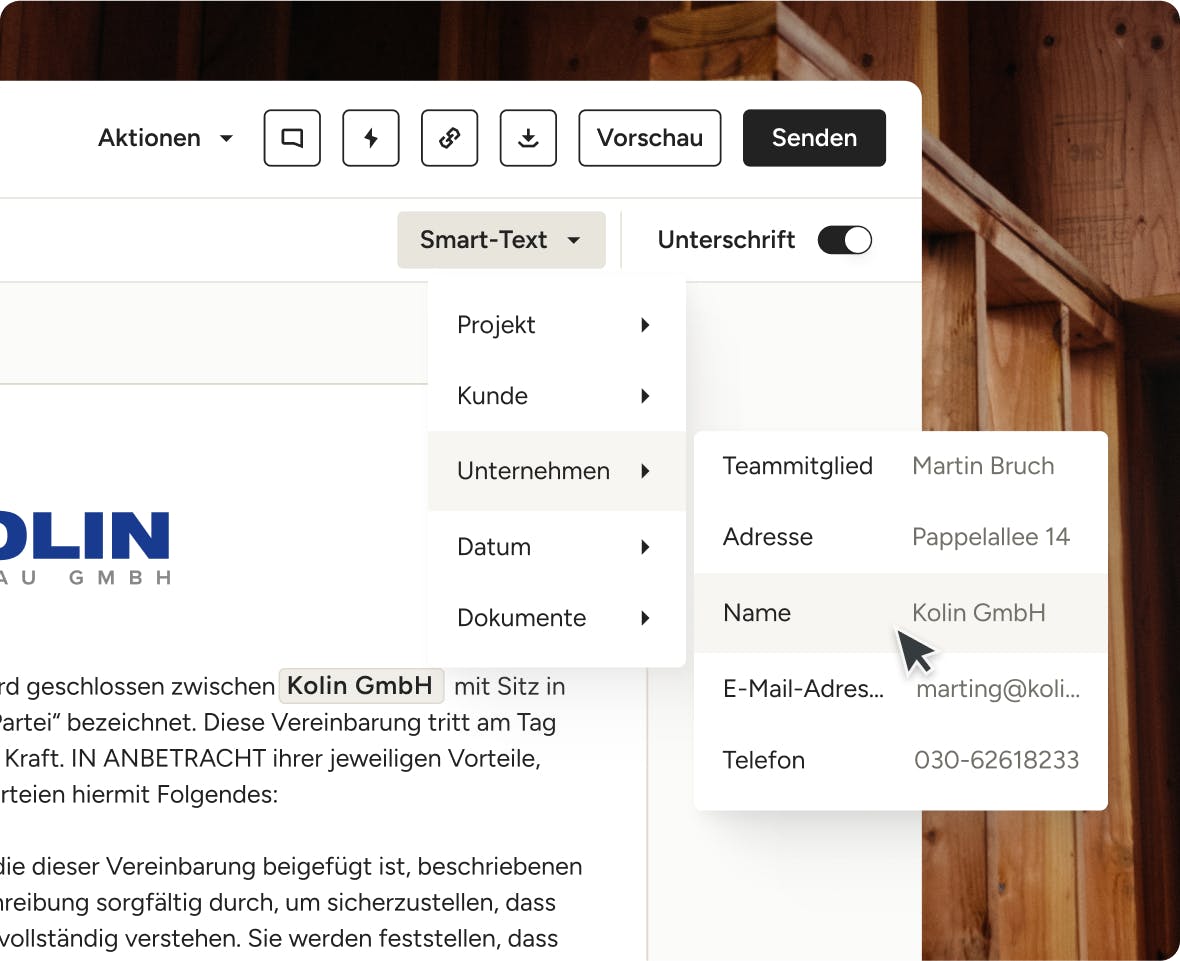Insert the Adresse Pappelallee 14 field
This screenshot has width=1180, height=961.
(x=900, y=537)
